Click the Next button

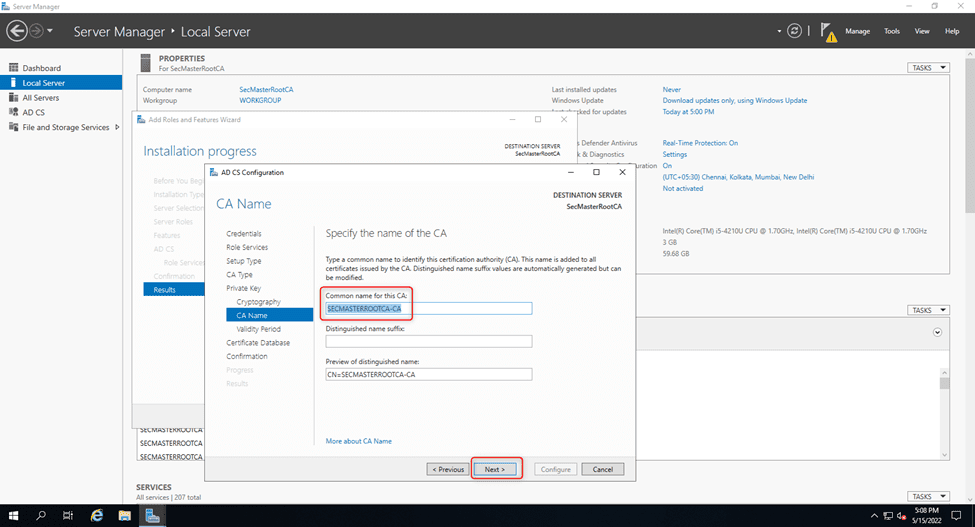coord(495,469)
